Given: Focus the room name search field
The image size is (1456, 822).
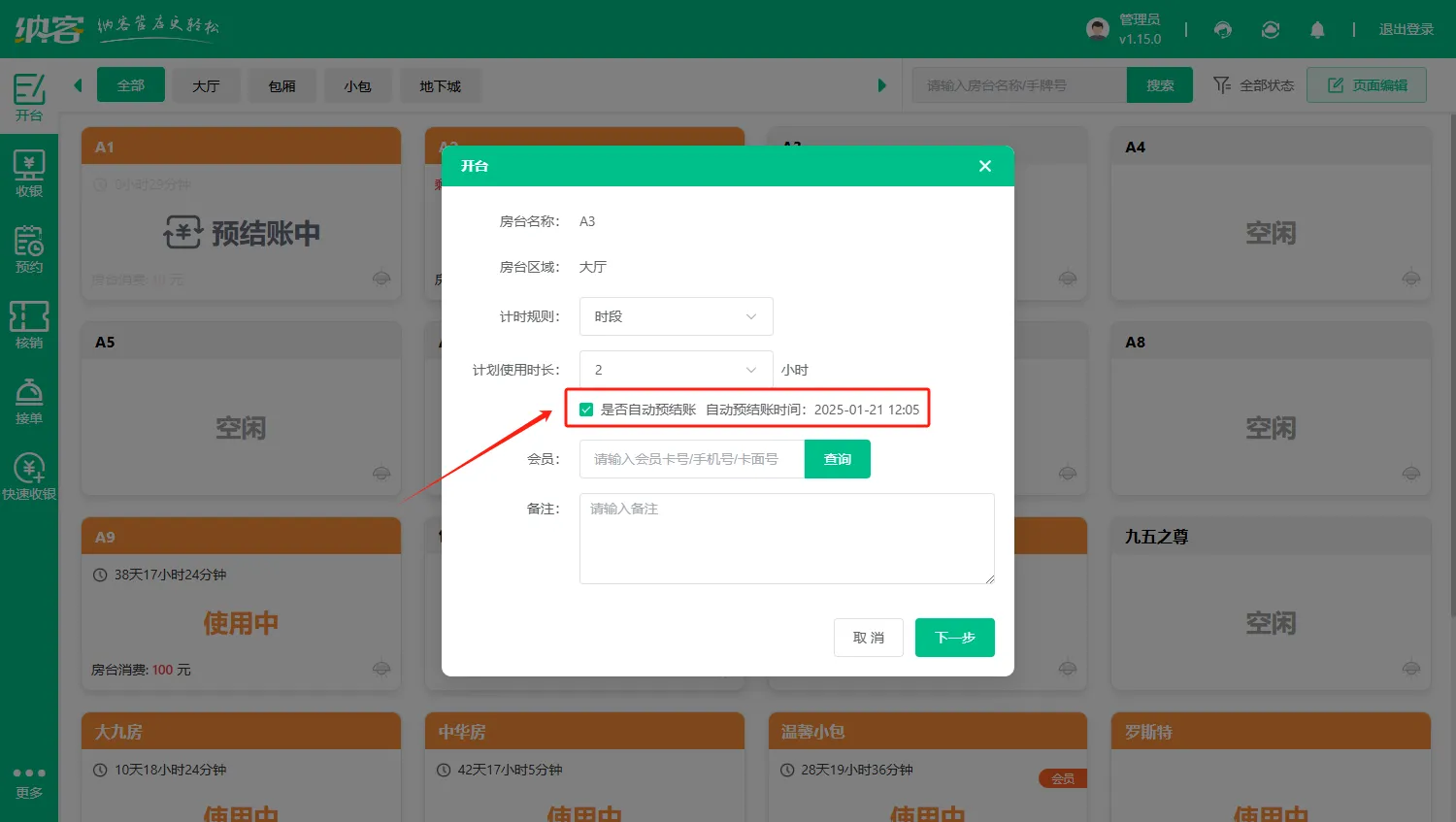Looking at the screenshot, I should pyautogui.click(x=1019, y=85).
